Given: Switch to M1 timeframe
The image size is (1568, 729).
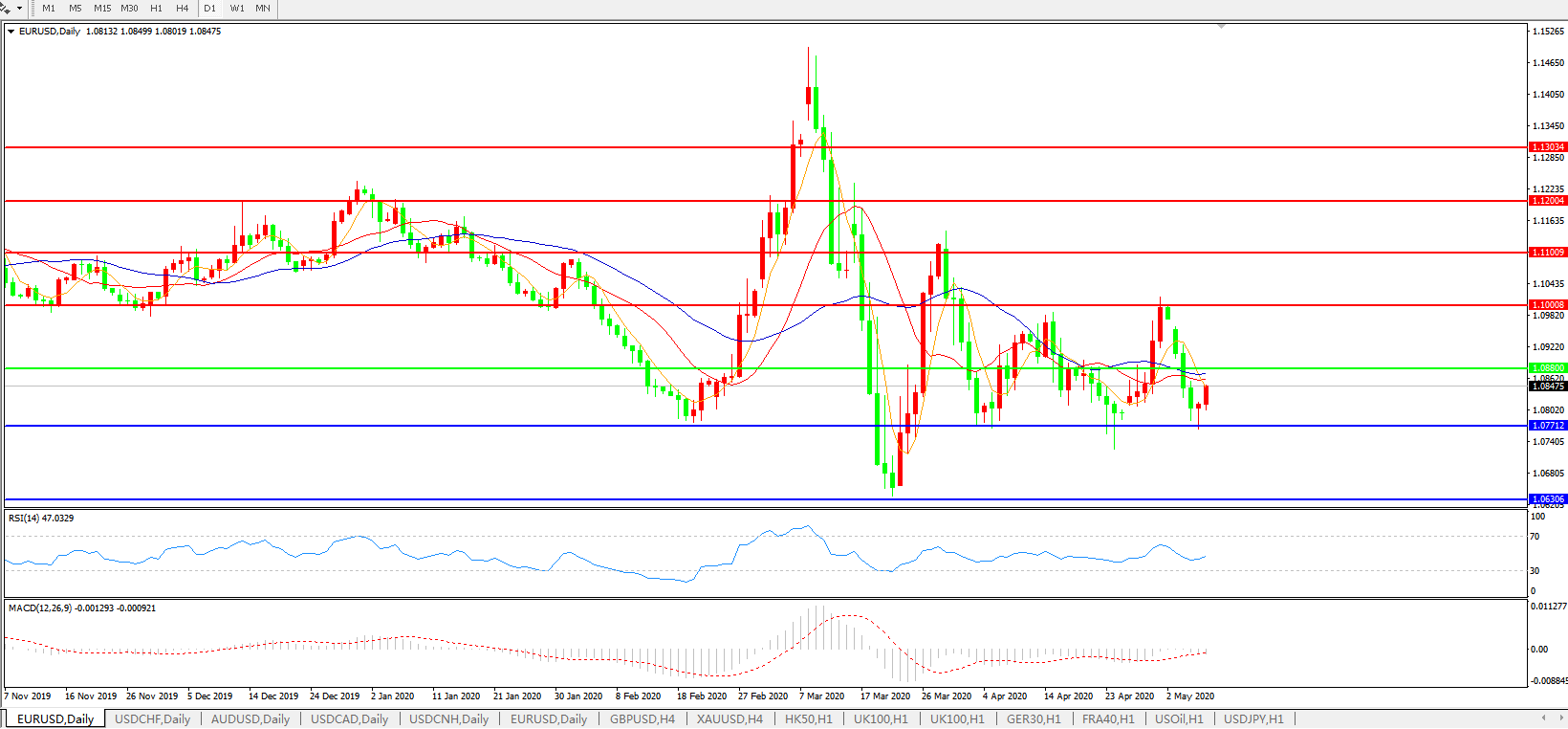Looking at the screenshot, I should click(x=49, y=8).
